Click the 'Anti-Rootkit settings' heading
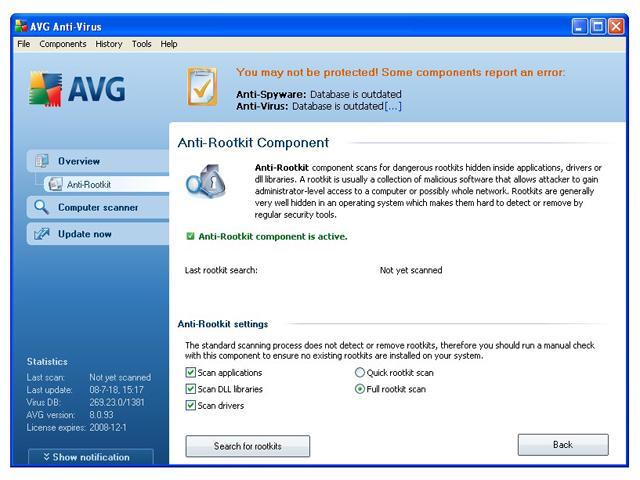Image resolution: width=640 pixels, height=480 pixels. pyautogui.click(x=223, y=324)
